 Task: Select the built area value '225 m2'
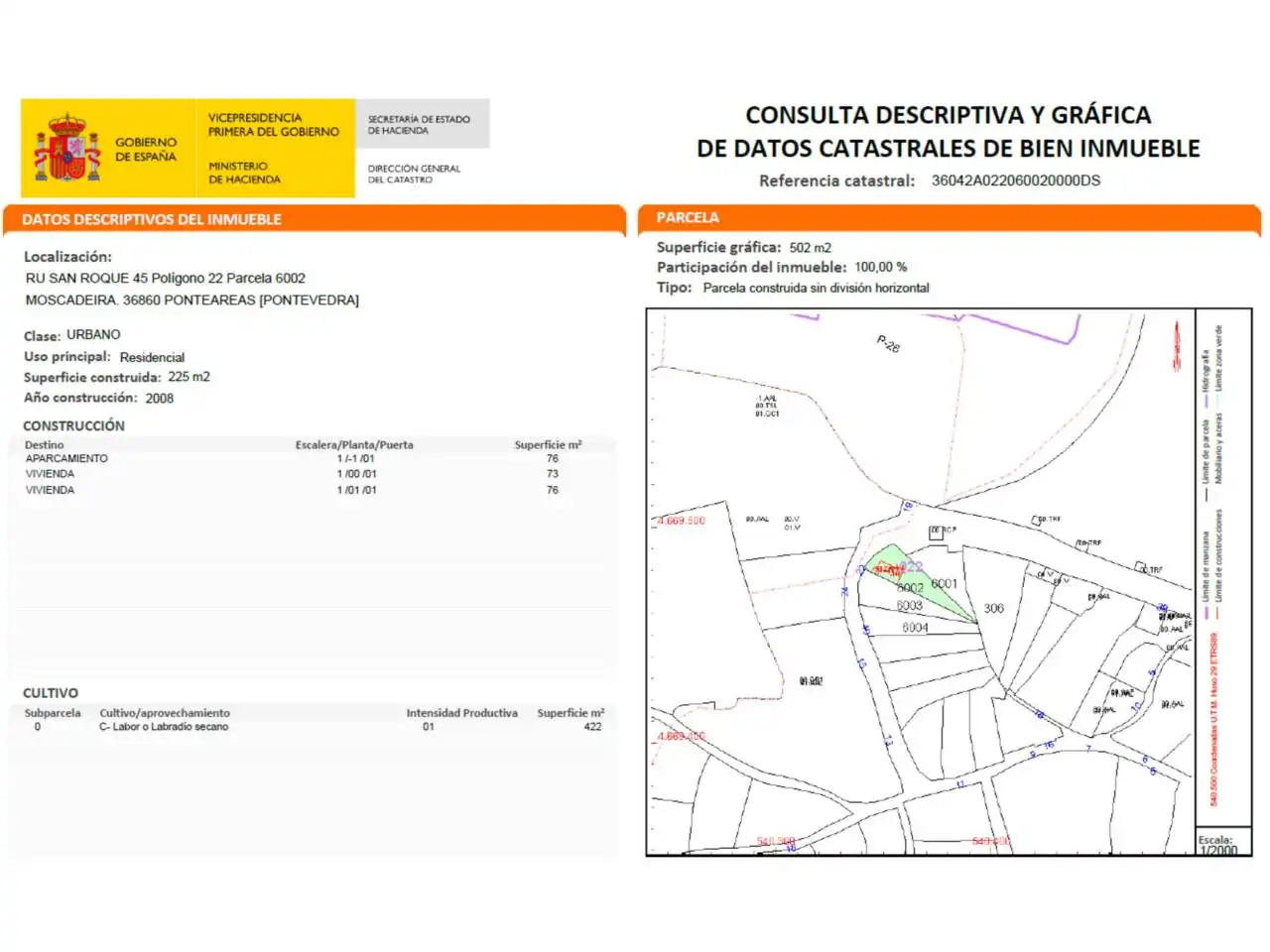[189, 377]
